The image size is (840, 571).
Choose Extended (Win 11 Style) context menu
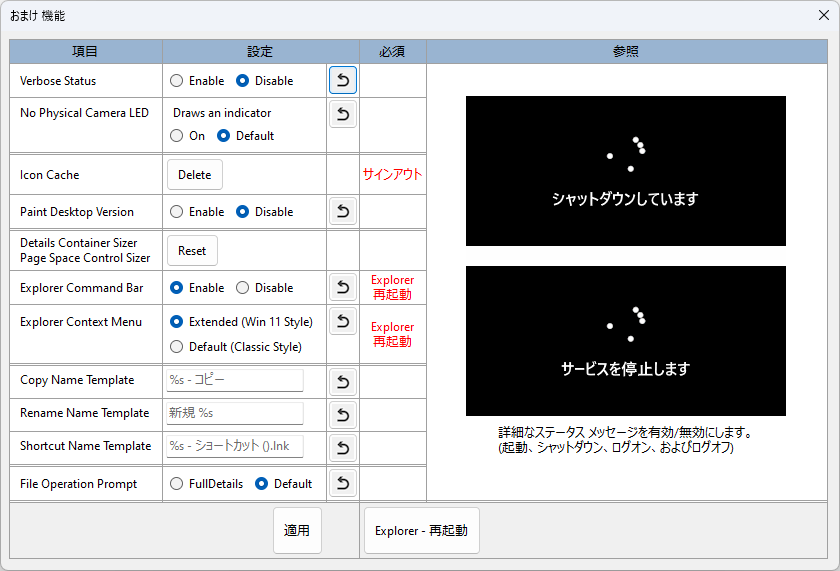click(241, 322)
